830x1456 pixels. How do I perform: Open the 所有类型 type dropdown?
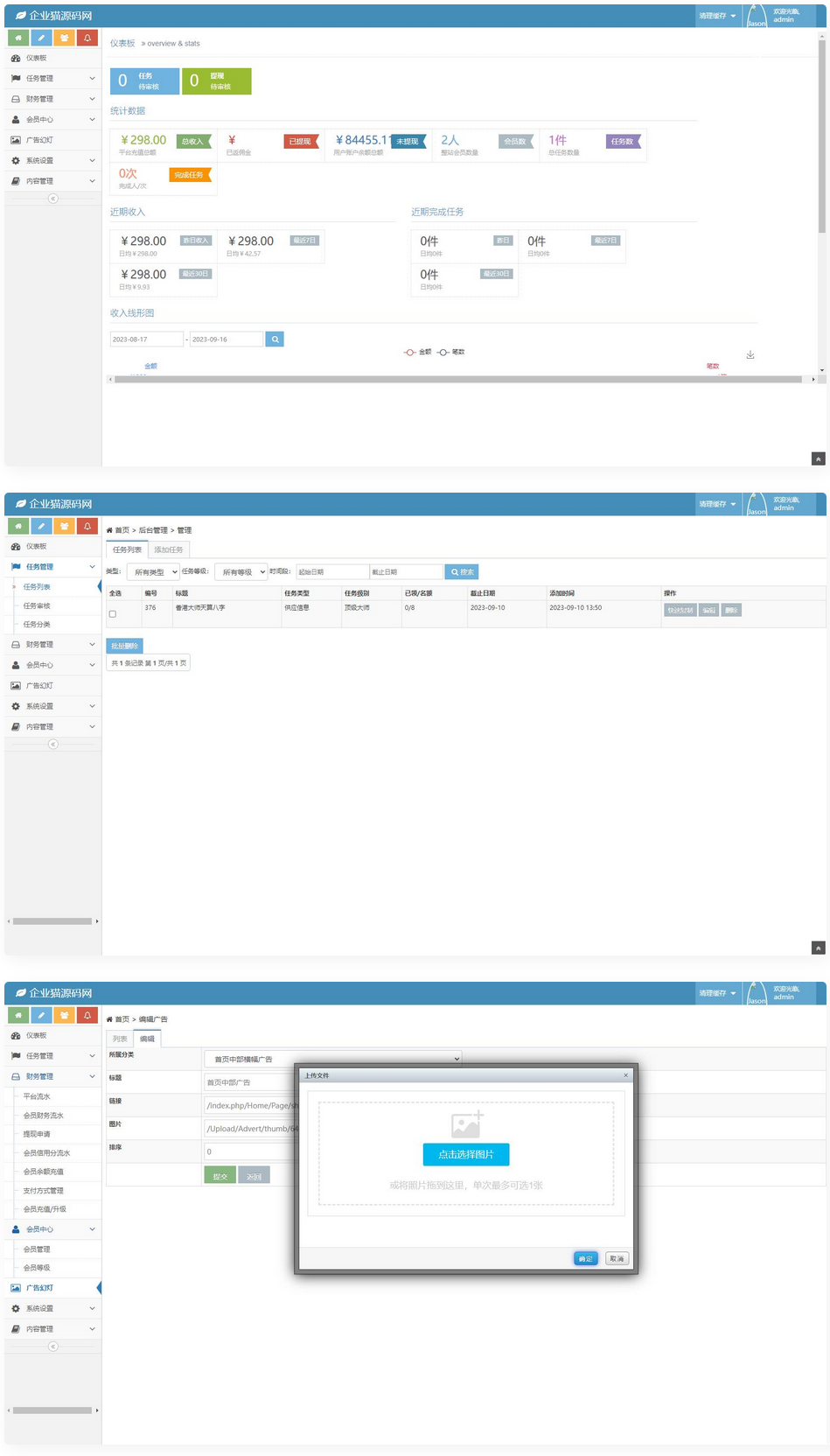[153, 572]
